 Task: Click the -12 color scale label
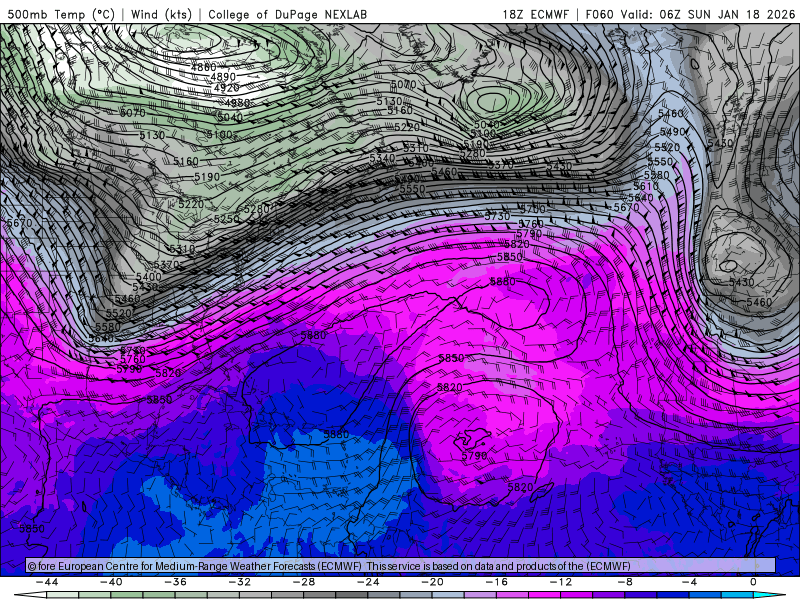point(561,582)
